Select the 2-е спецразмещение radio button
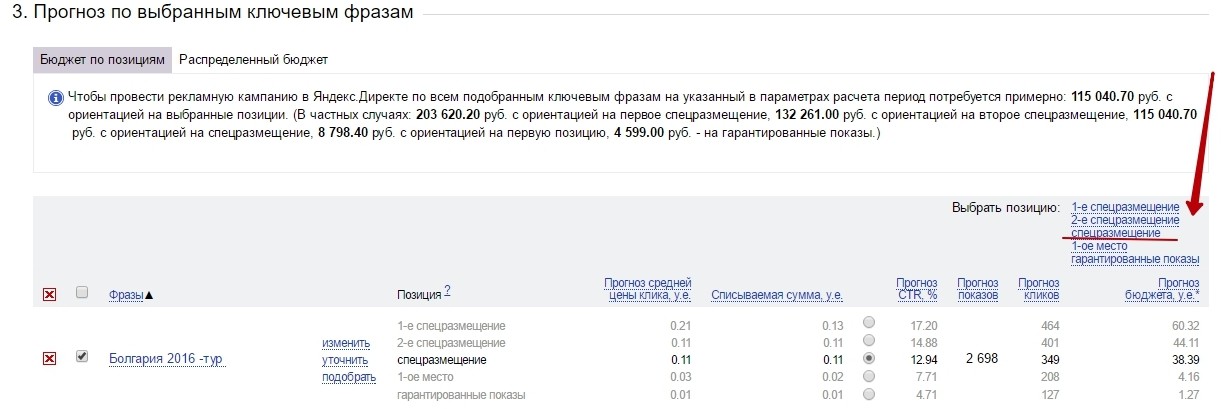This screenshot has height=409, width=1229. [868, 341]
